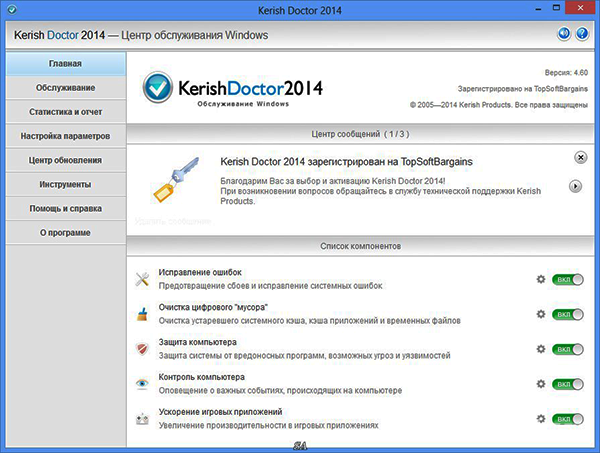600x453 pixels.
Task: Click the sound speaker icon in header
Action: point(564,34)
